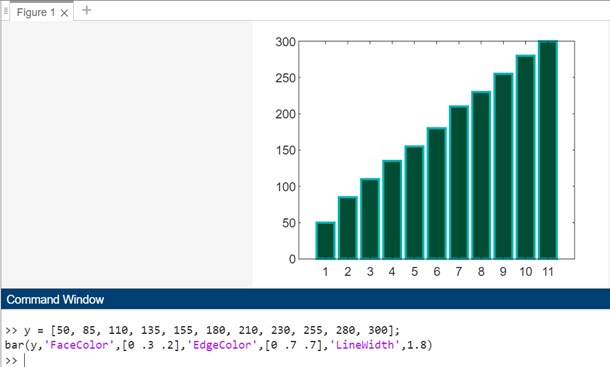This screenshot has height=367, width=610.
Task: Select the Figure 1 tab
Action: coord(36,13)
